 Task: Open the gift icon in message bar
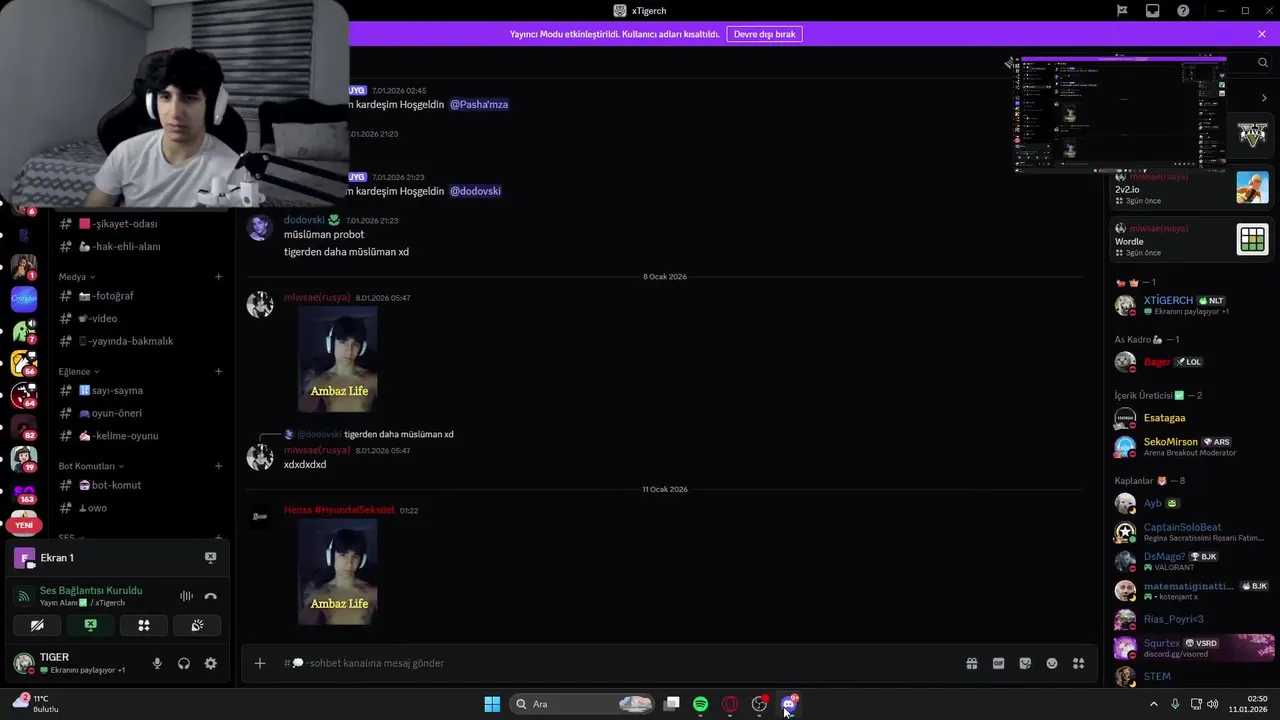[x=971, y=663]
